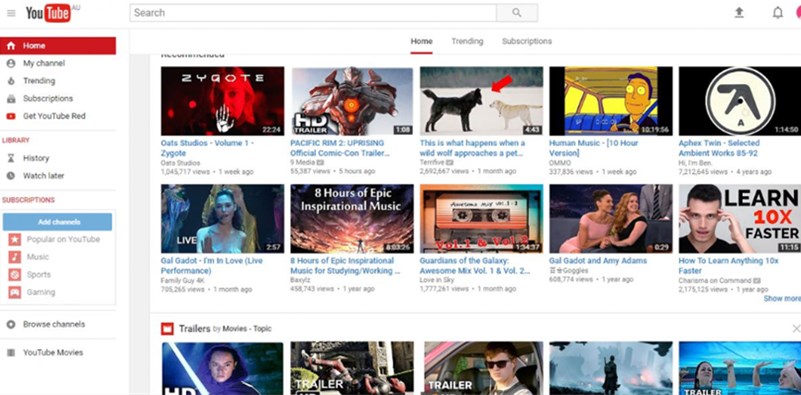Click the Popular on YouTube star icon
Image resolution: width=801 pixels, height=395 pixels.
(x=15, y=240)
